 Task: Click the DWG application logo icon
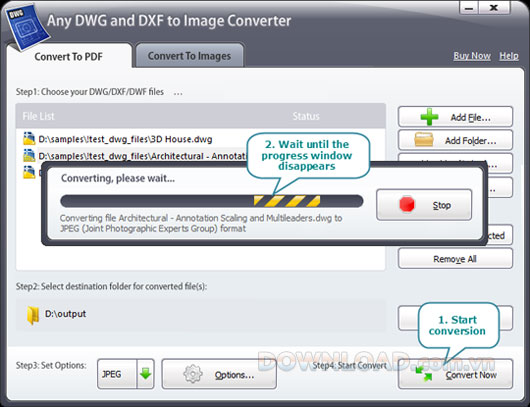pyautogui.click(x=27, y=27)
